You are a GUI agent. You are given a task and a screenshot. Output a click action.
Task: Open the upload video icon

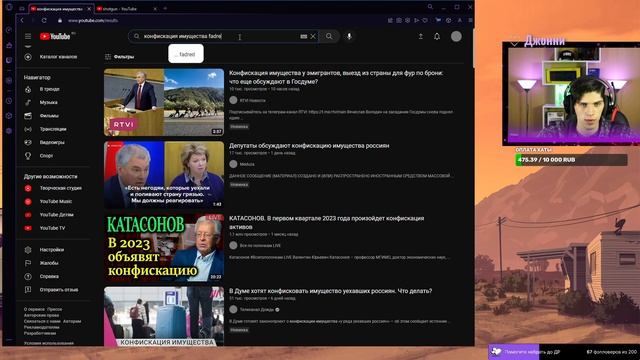[x=420, y=36]
